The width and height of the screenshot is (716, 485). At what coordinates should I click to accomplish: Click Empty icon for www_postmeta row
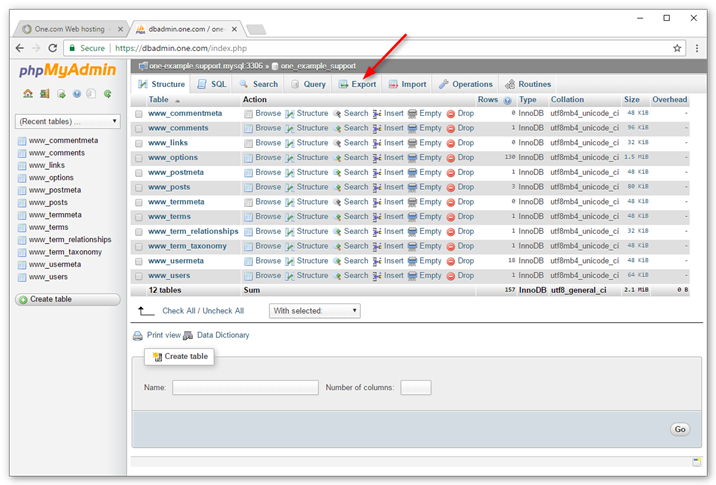click(x=412, y=173)
